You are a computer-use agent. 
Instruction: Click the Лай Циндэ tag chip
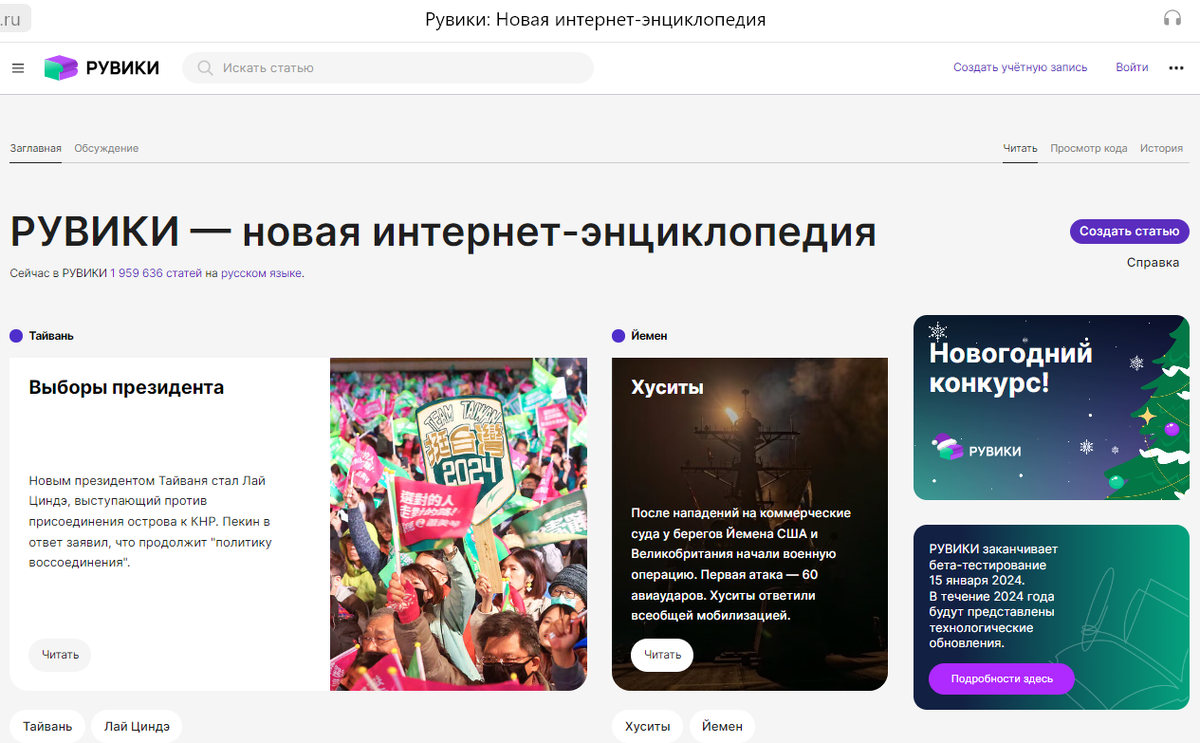coord(137,726)
